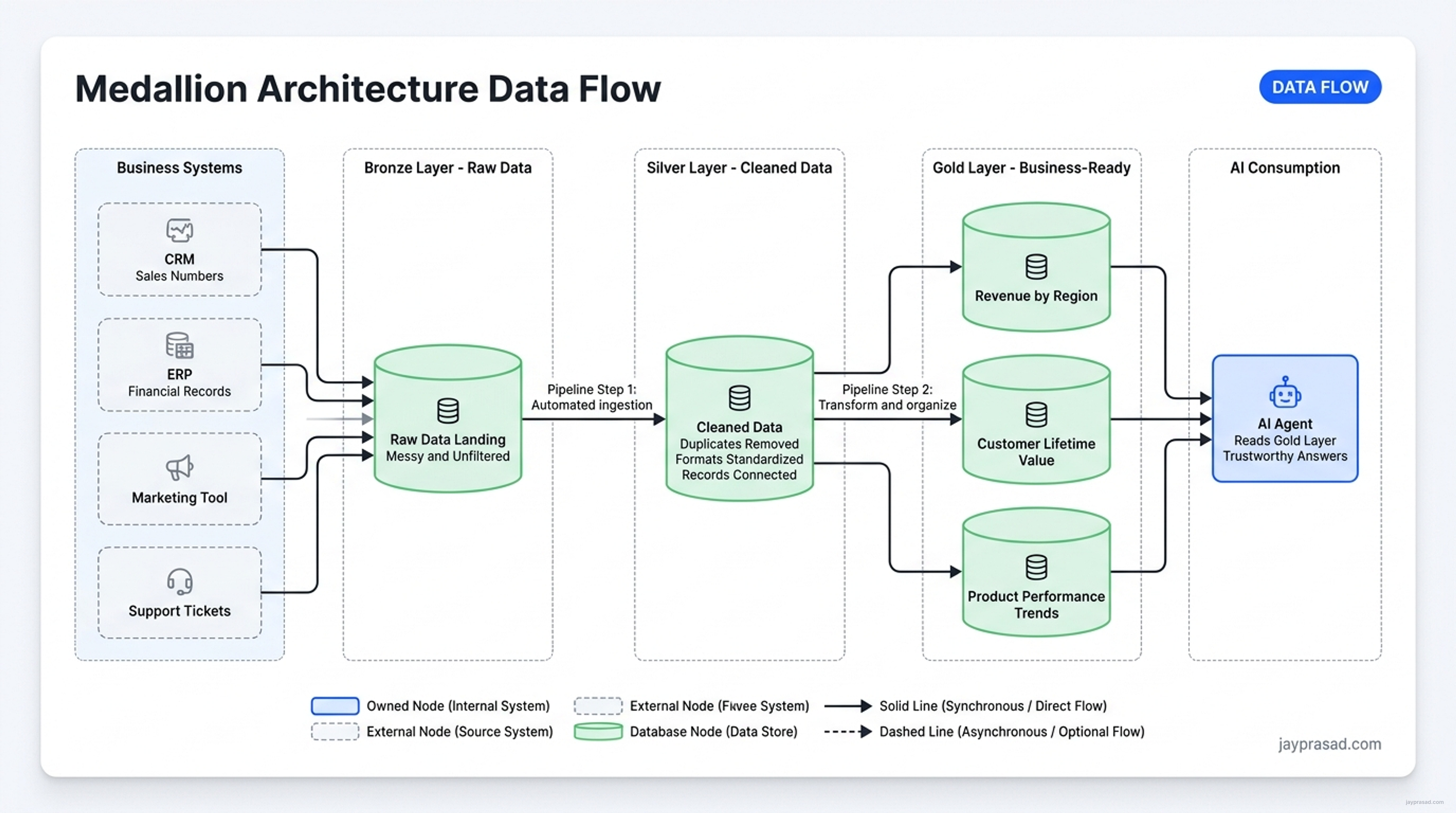
Task: Click the ERP database table icon
Action: [180, 346]
